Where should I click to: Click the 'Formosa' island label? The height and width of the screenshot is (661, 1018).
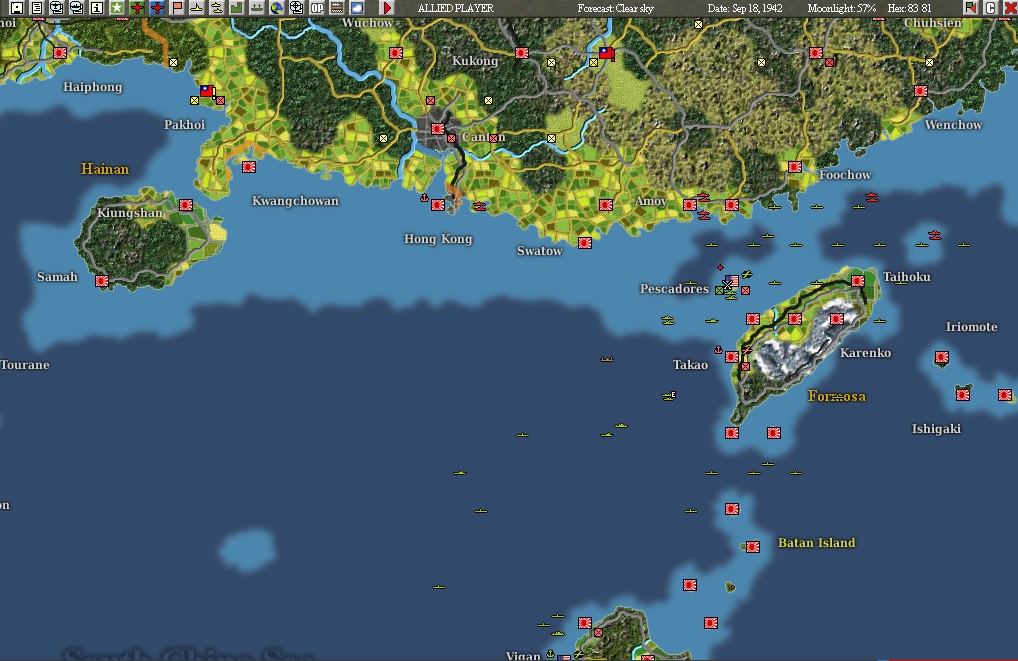point(836,396)
